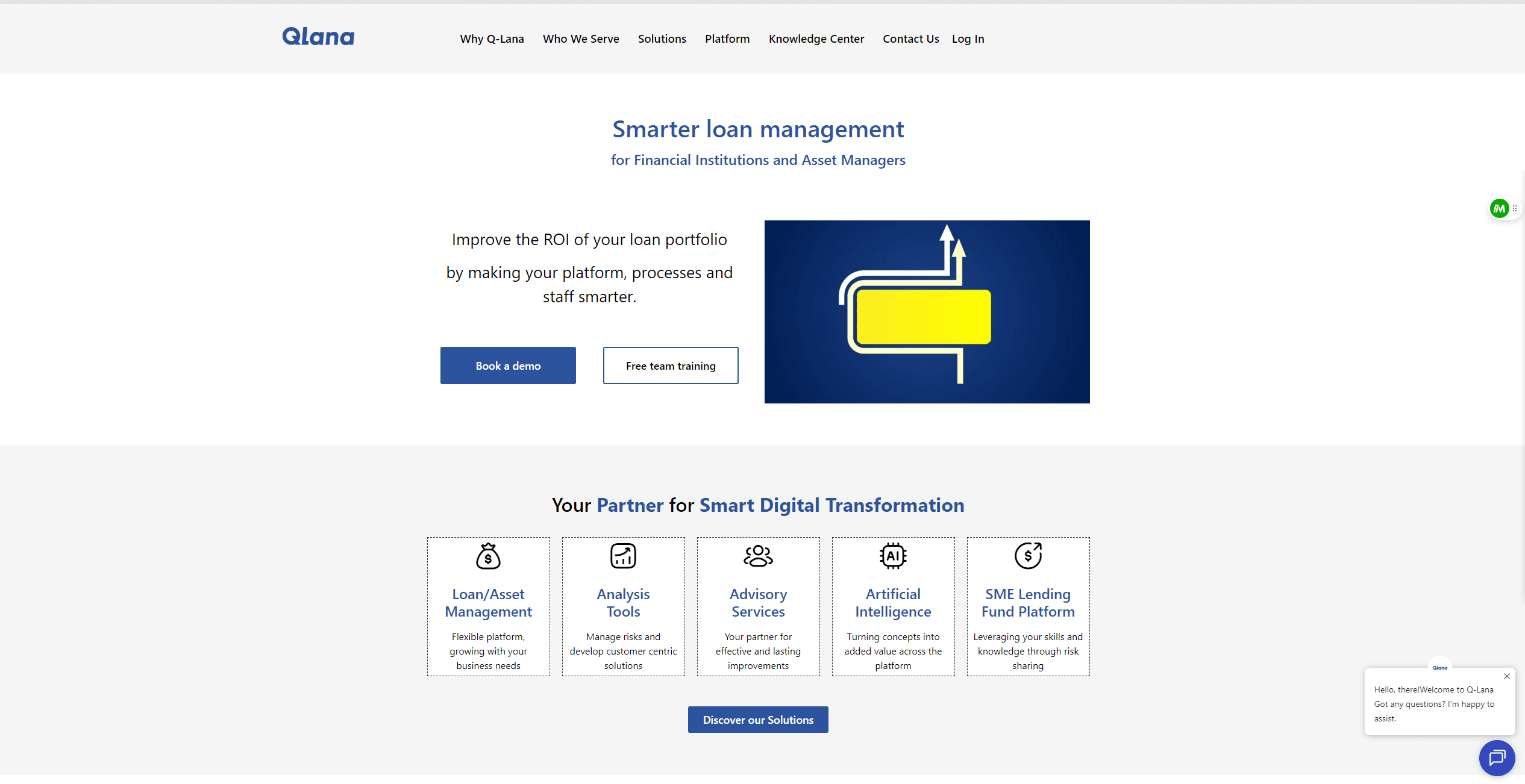Click the Artificial Intelligence chip icon

893,556
